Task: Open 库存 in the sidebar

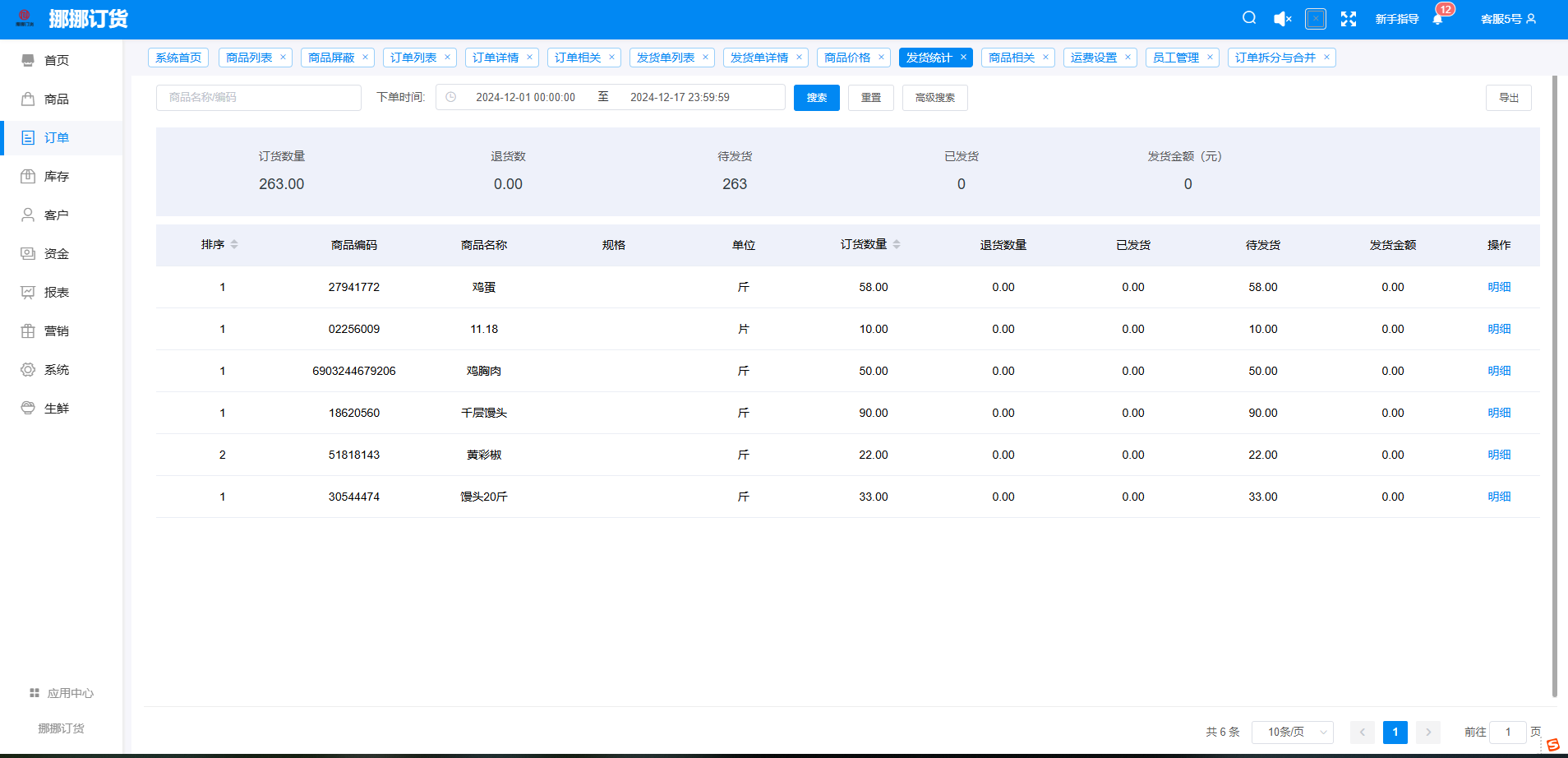Action: (x=56, y=177)
